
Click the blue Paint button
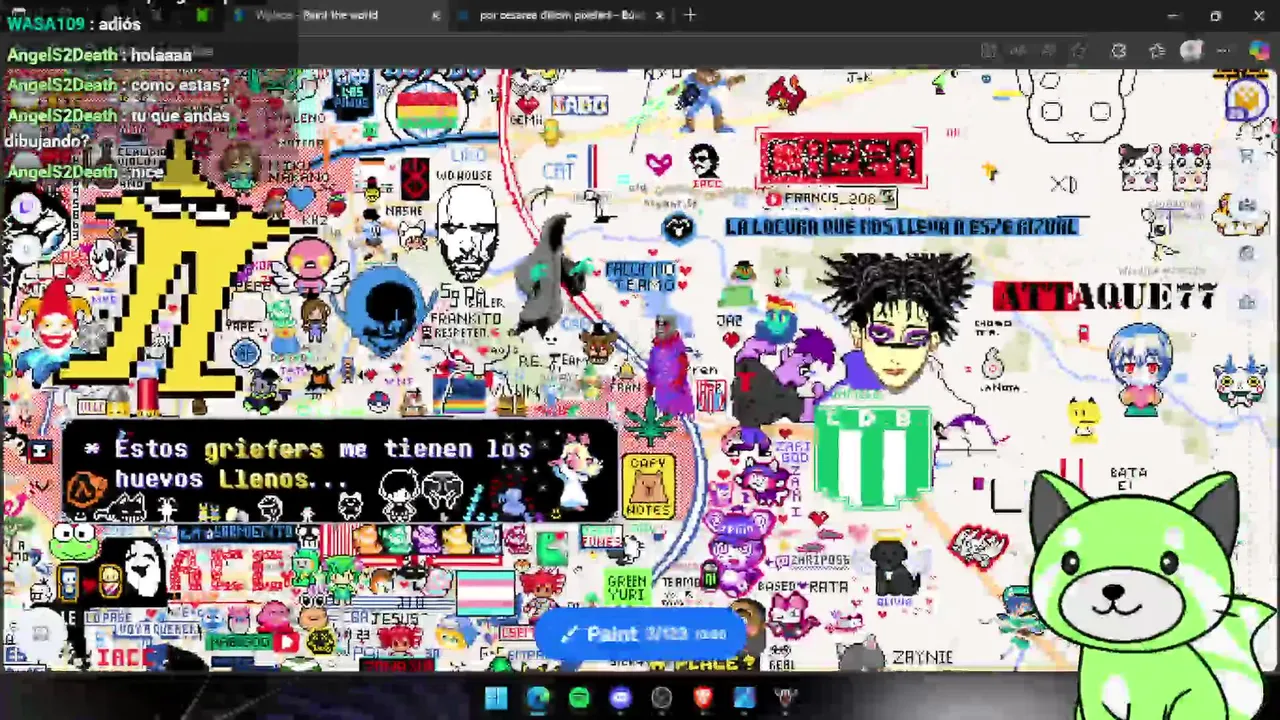click(641, 634)
